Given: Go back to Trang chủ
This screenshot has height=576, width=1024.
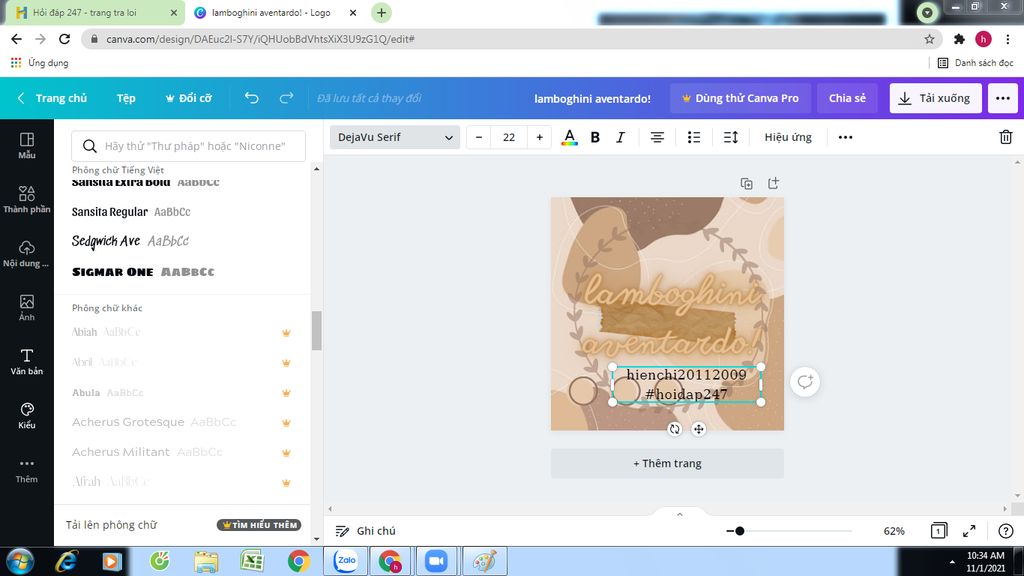Looking at the screenshot, I should click(52, 98).
